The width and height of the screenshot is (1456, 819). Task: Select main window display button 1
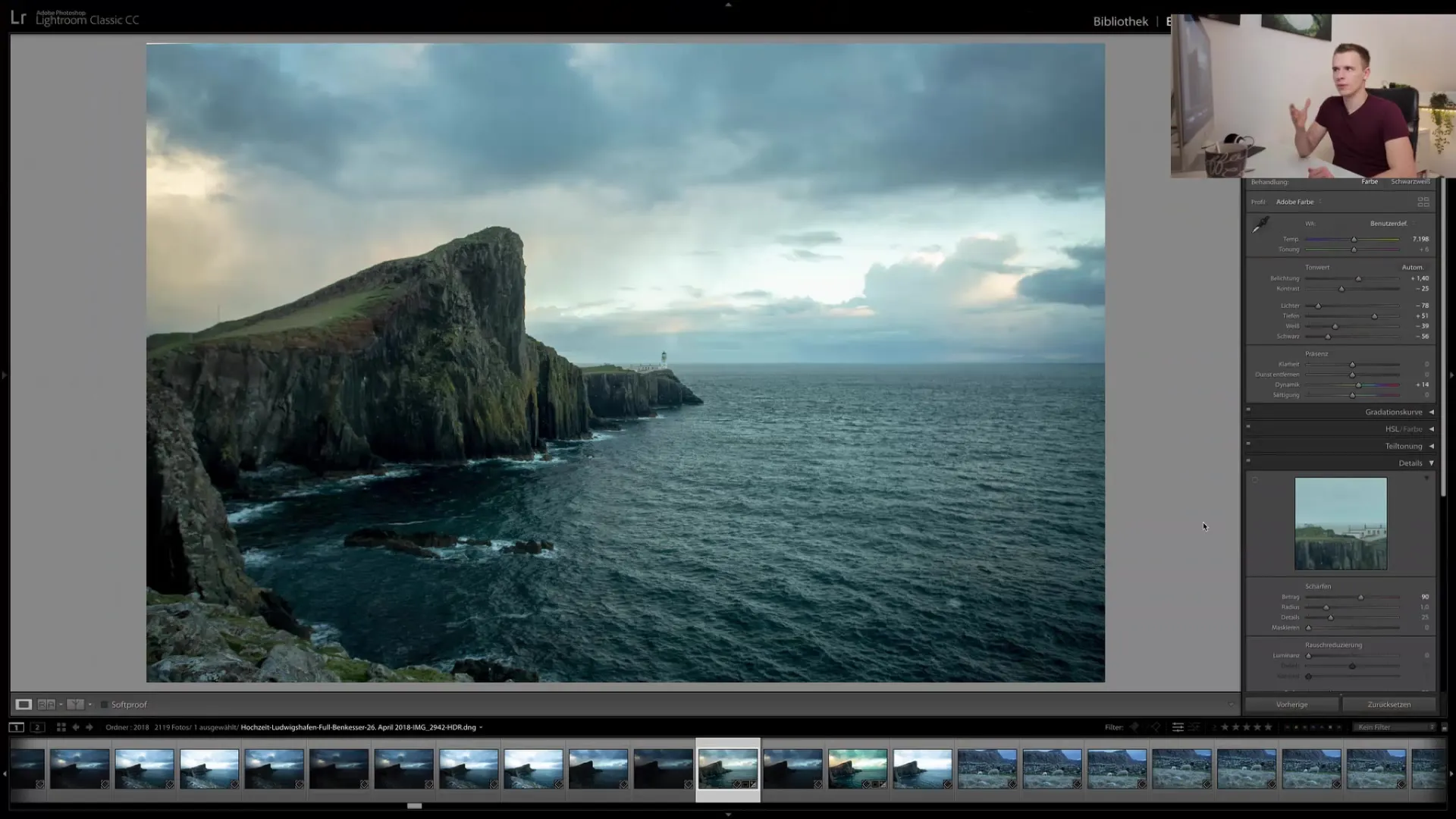pos(16,727)
